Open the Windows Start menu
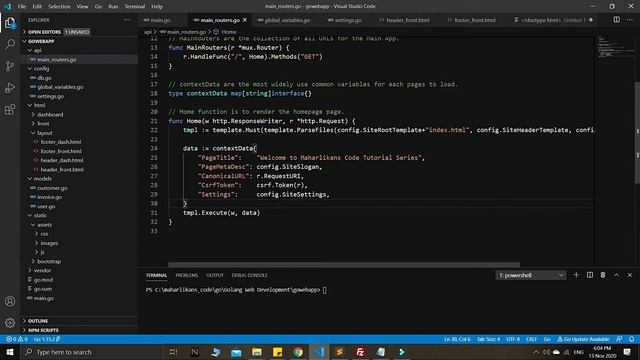The width and height of the screenshot is (640, 360). (10, 352)
